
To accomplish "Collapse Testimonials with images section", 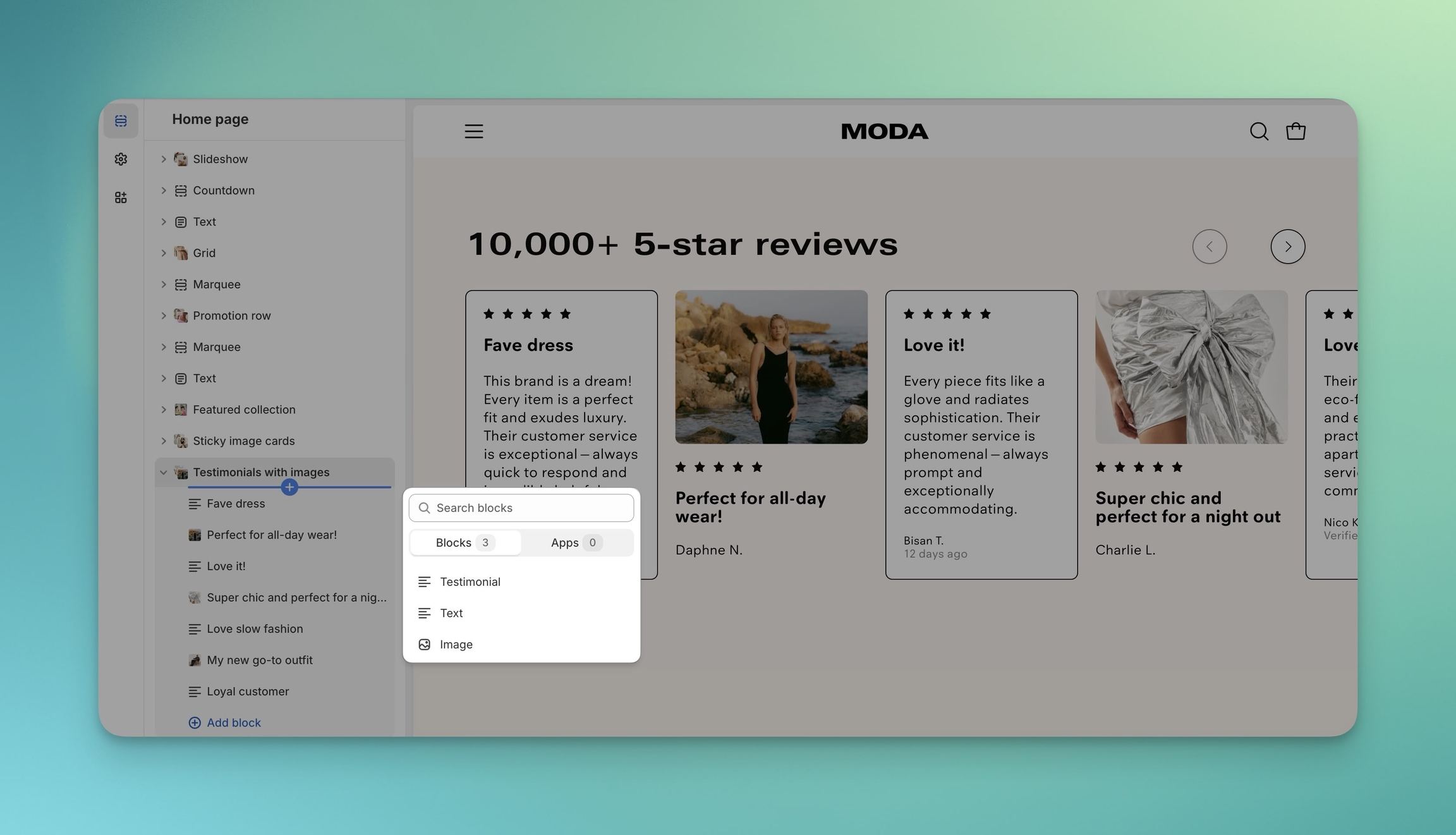I will coord(164,472).
